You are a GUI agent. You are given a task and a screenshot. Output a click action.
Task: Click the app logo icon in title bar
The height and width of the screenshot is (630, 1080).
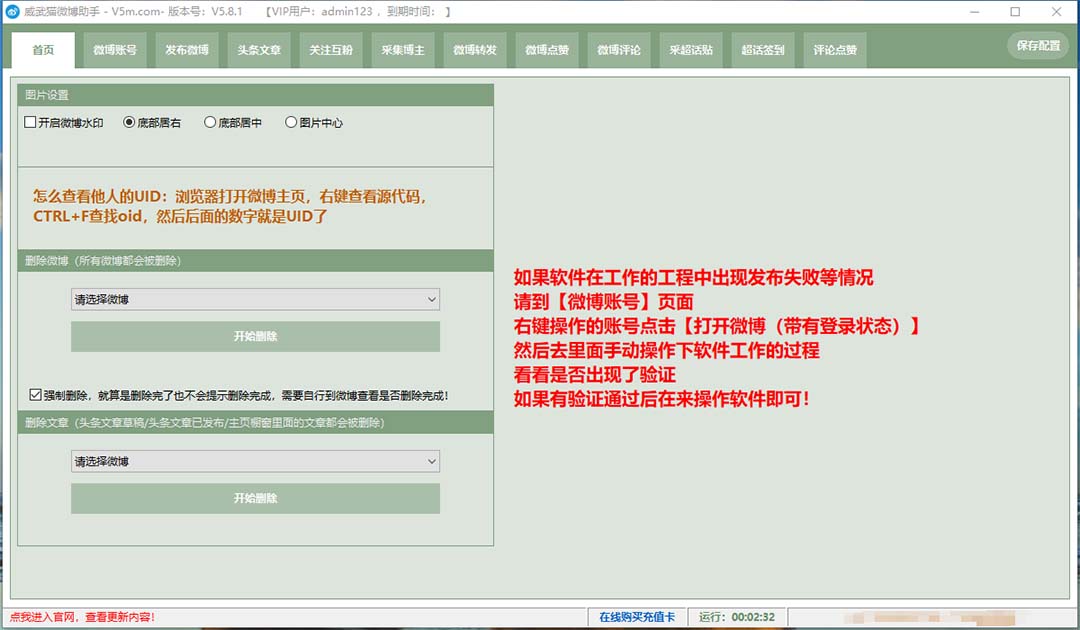tap(14, 12)
